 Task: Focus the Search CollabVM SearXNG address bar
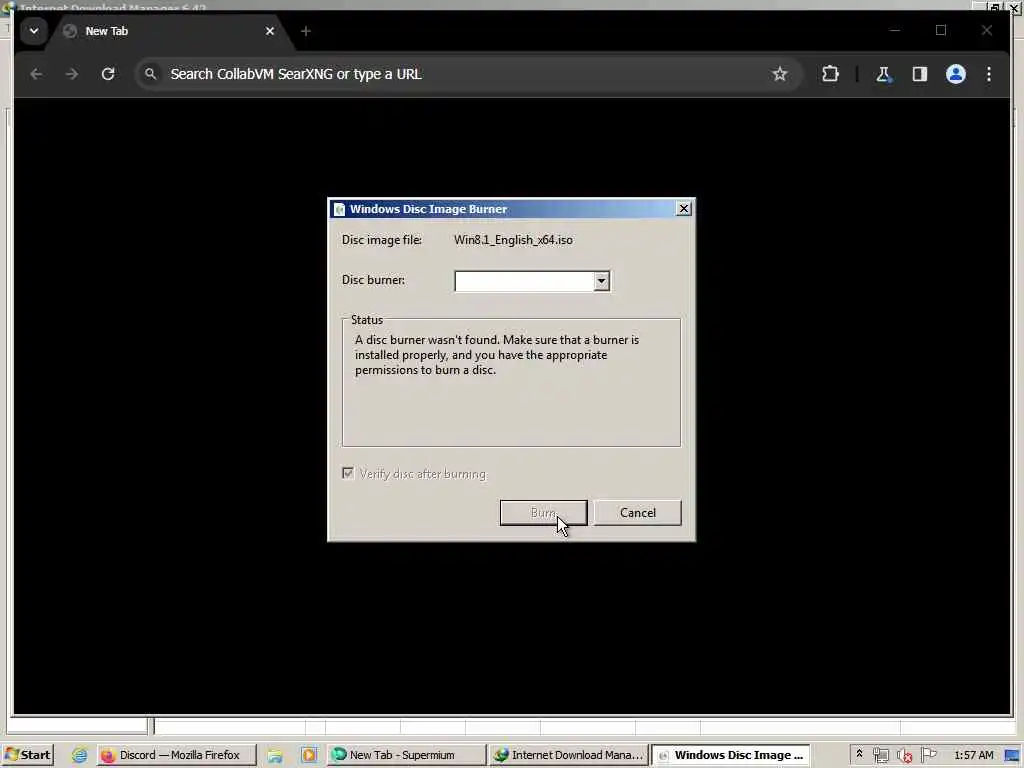(467, 74)
